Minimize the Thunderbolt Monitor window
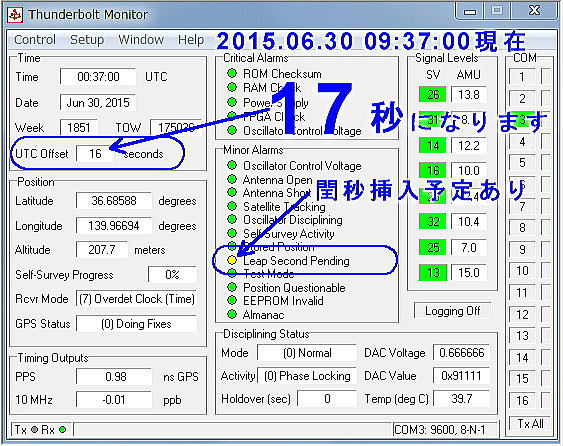Viewport: 563px width, 446px height. (470, 12)
